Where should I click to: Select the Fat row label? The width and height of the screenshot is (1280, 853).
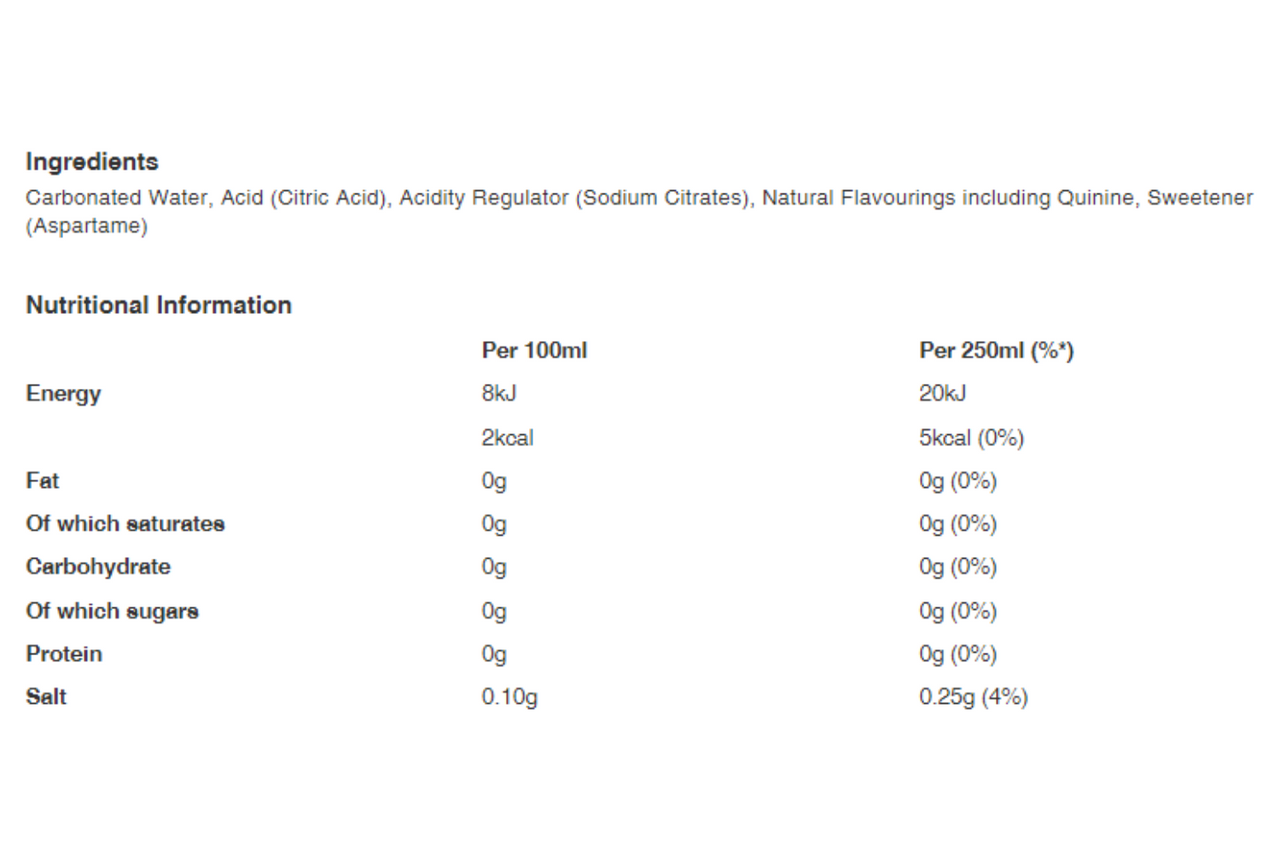[x=42, y=481]
